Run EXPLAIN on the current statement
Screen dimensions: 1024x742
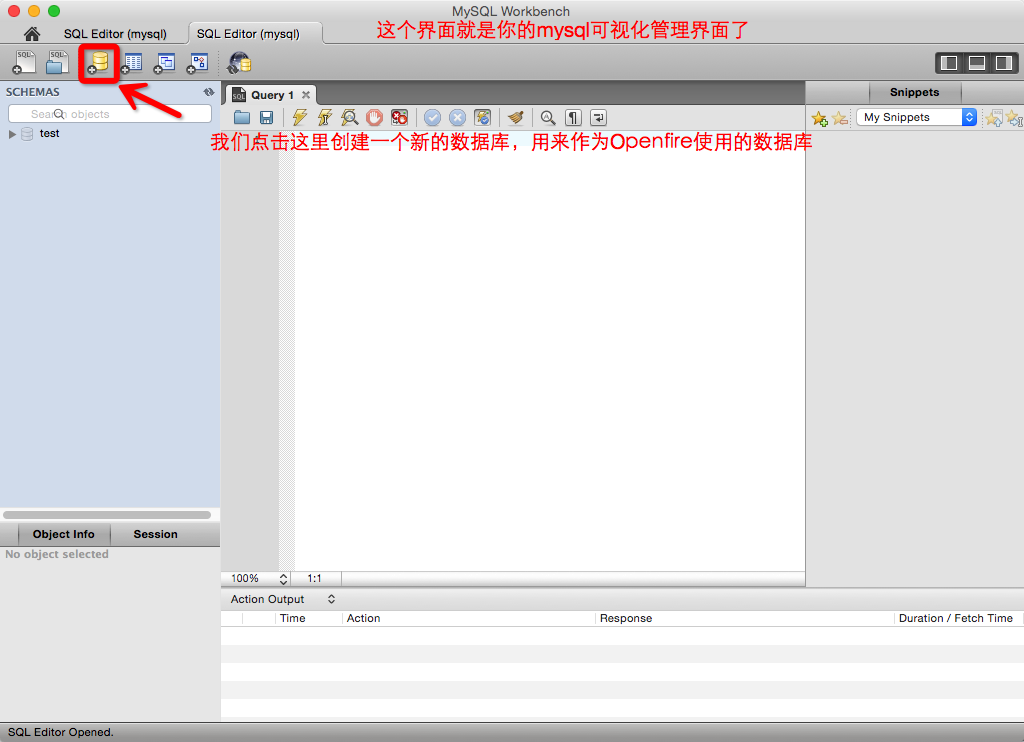click(349, 118)
